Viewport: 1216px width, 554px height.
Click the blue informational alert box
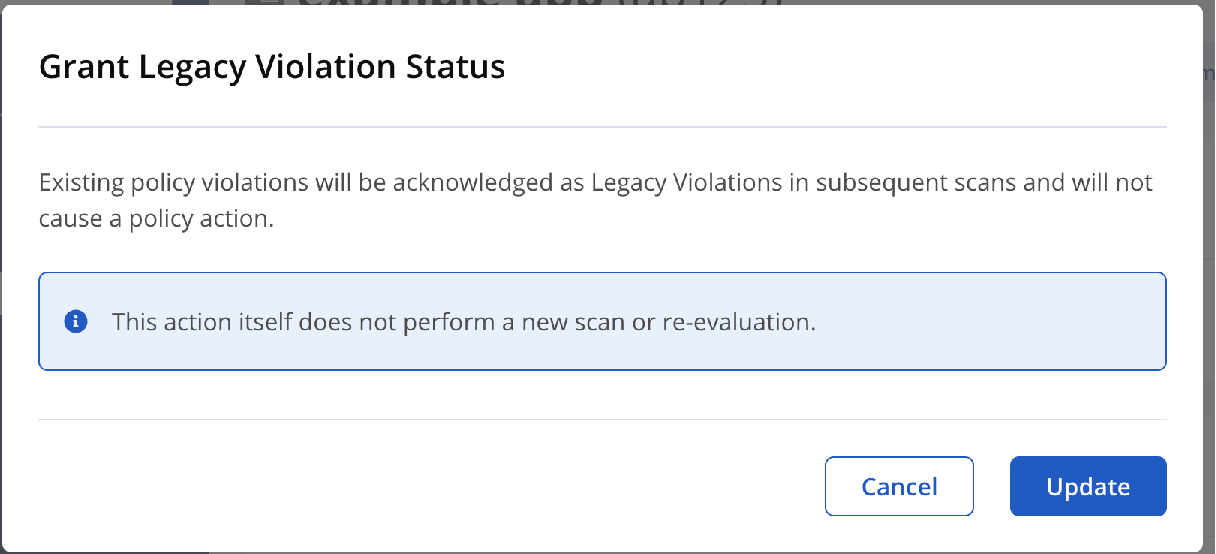click(602, 321)
